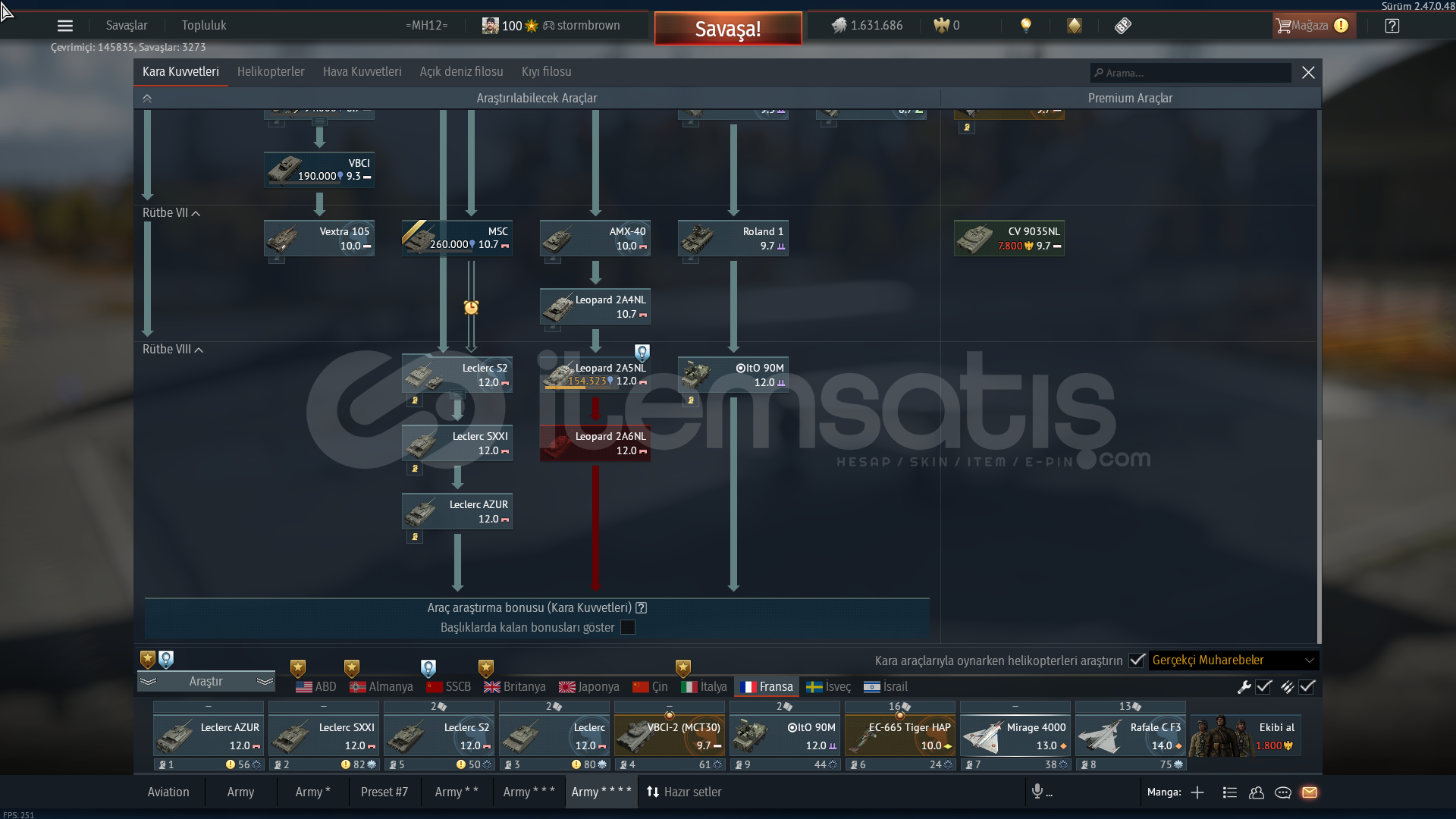This screenshot has width=1456, height=819.
Task: Select Japonya nation flag
Action: (589, 687)
